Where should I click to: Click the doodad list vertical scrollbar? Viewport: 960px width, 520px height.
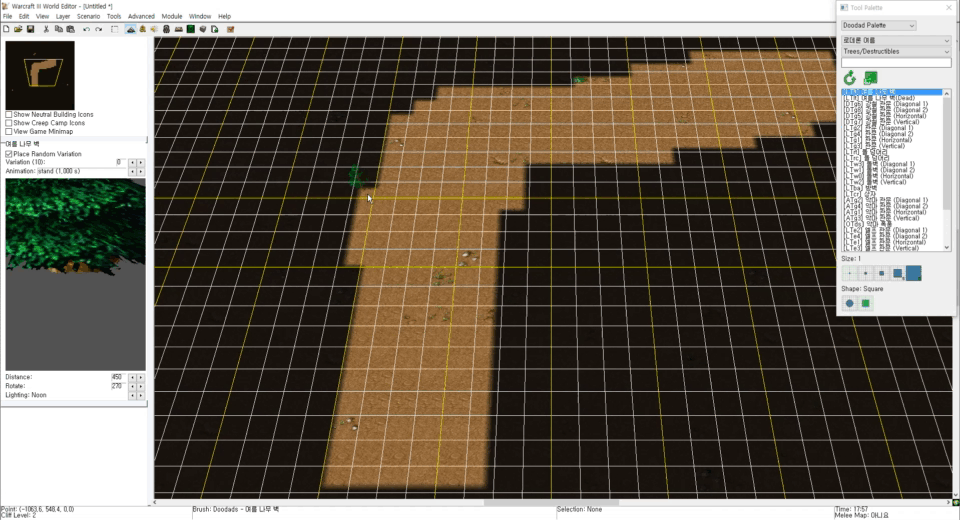(947, 170)
